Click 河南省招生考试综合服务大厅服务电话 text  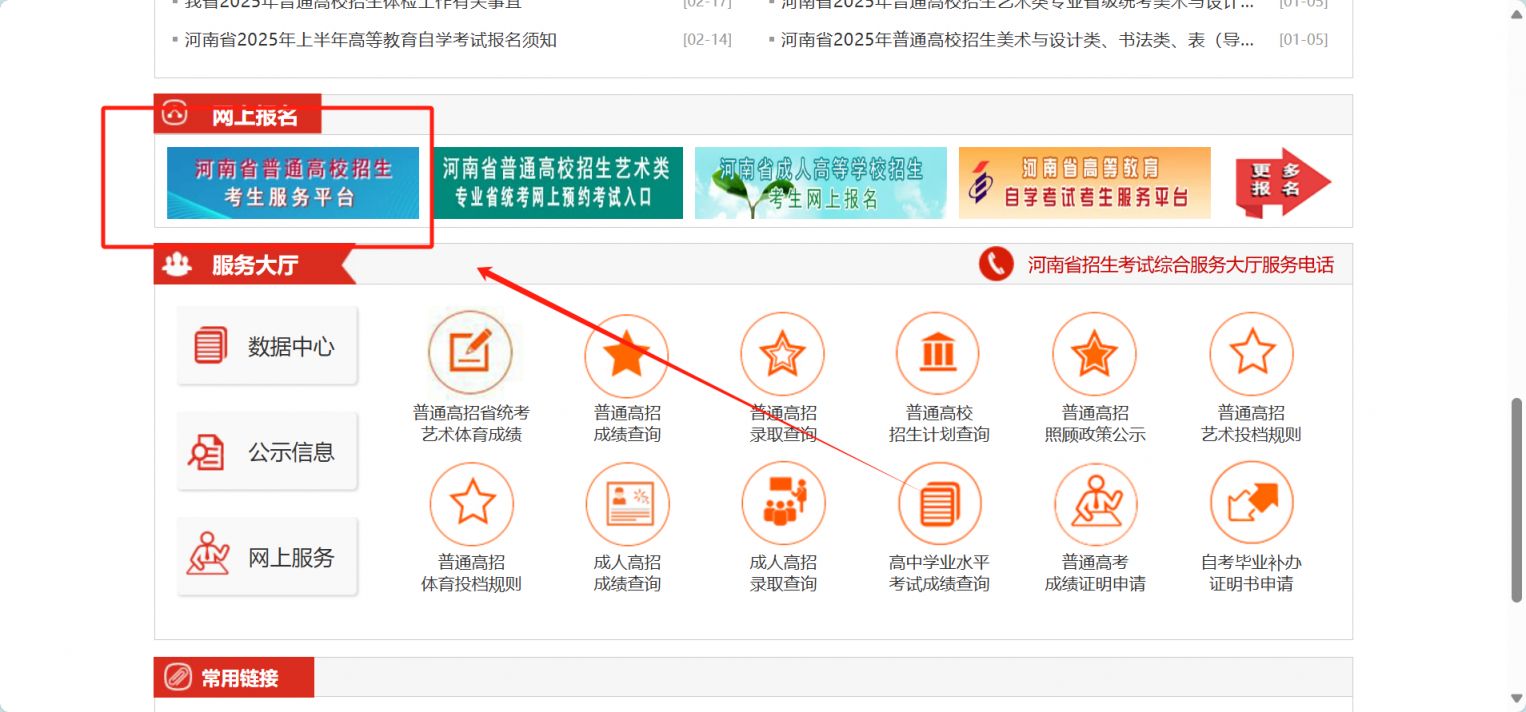[1181, 265]
